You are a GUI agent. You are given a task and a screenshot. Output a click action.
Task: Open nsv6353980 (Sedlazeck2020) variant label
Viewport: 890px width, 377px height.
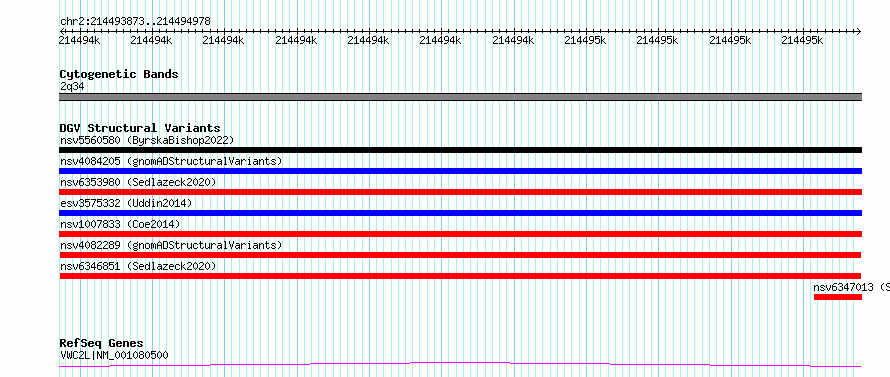[x=138, y=182]
